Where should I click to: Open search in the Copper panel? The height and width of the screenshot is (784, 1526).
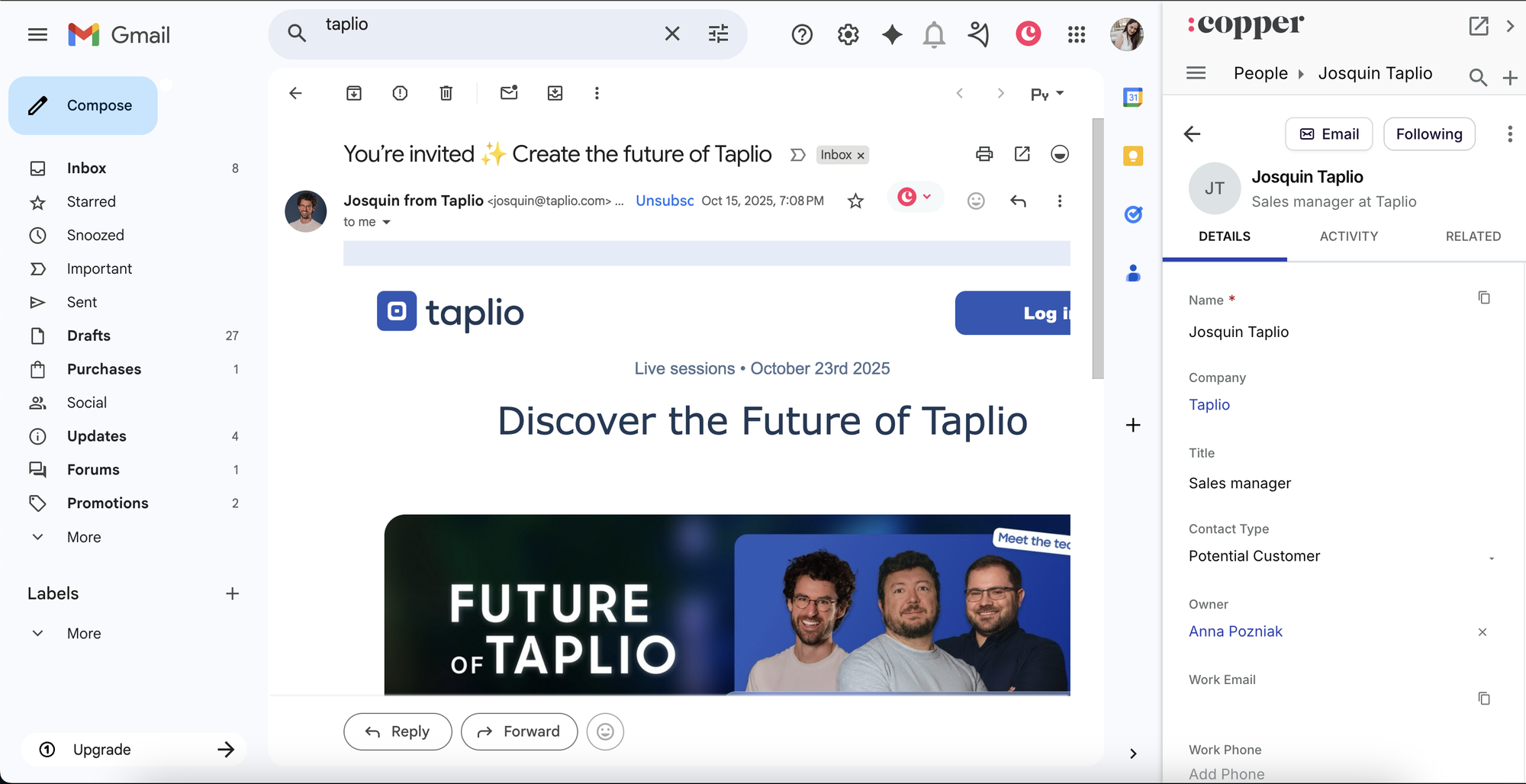1477,76
